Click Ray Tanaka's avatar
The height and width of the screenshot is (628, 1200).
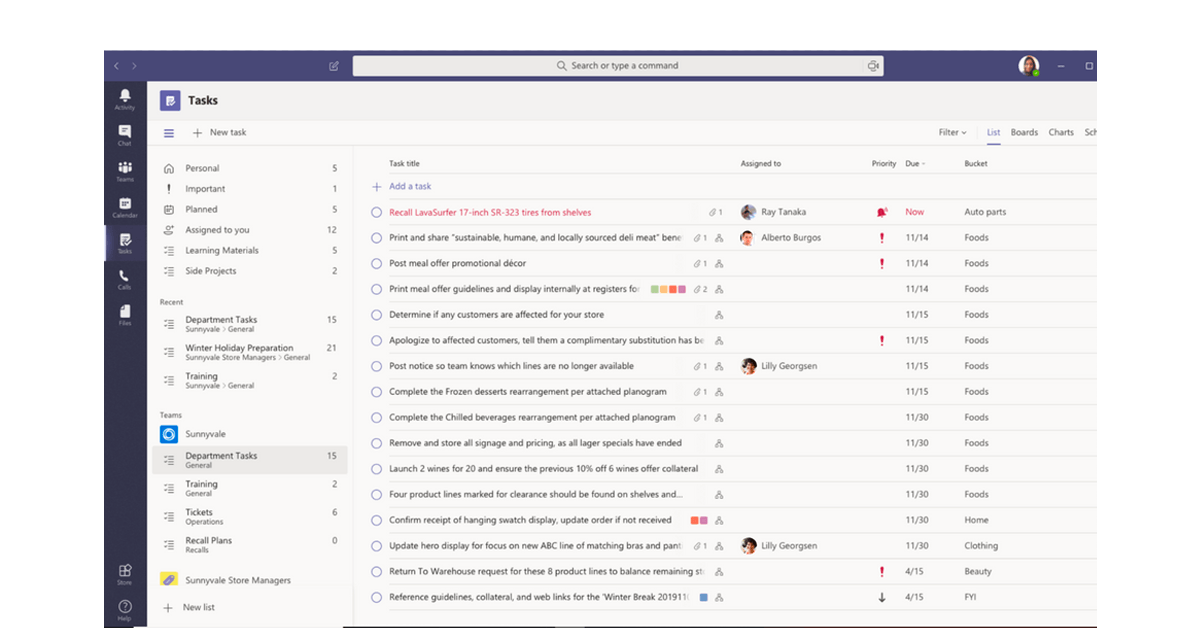[748, 212]
